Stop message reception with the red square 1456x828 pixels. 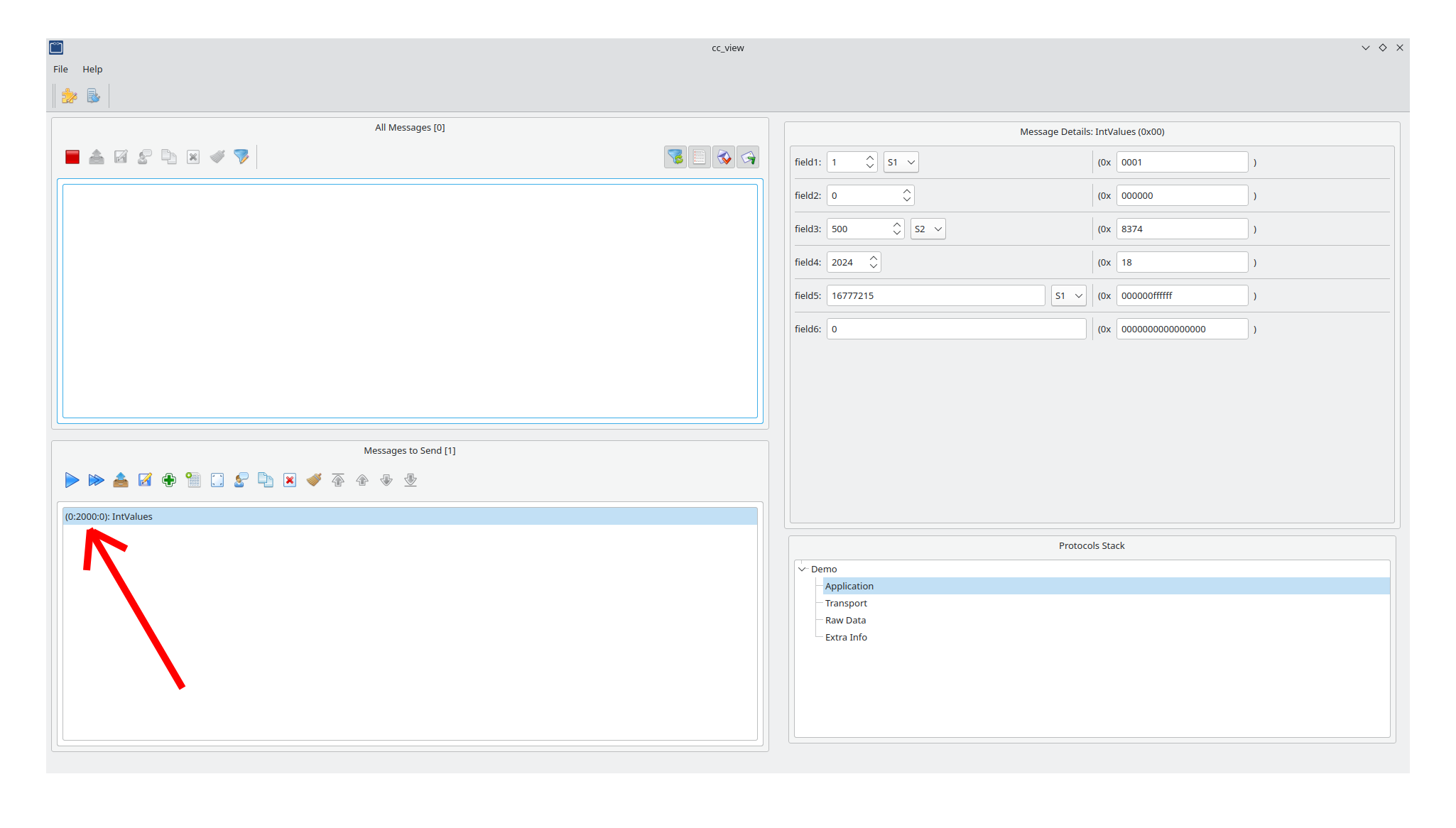pyautogui.click(x=72, y=157)
